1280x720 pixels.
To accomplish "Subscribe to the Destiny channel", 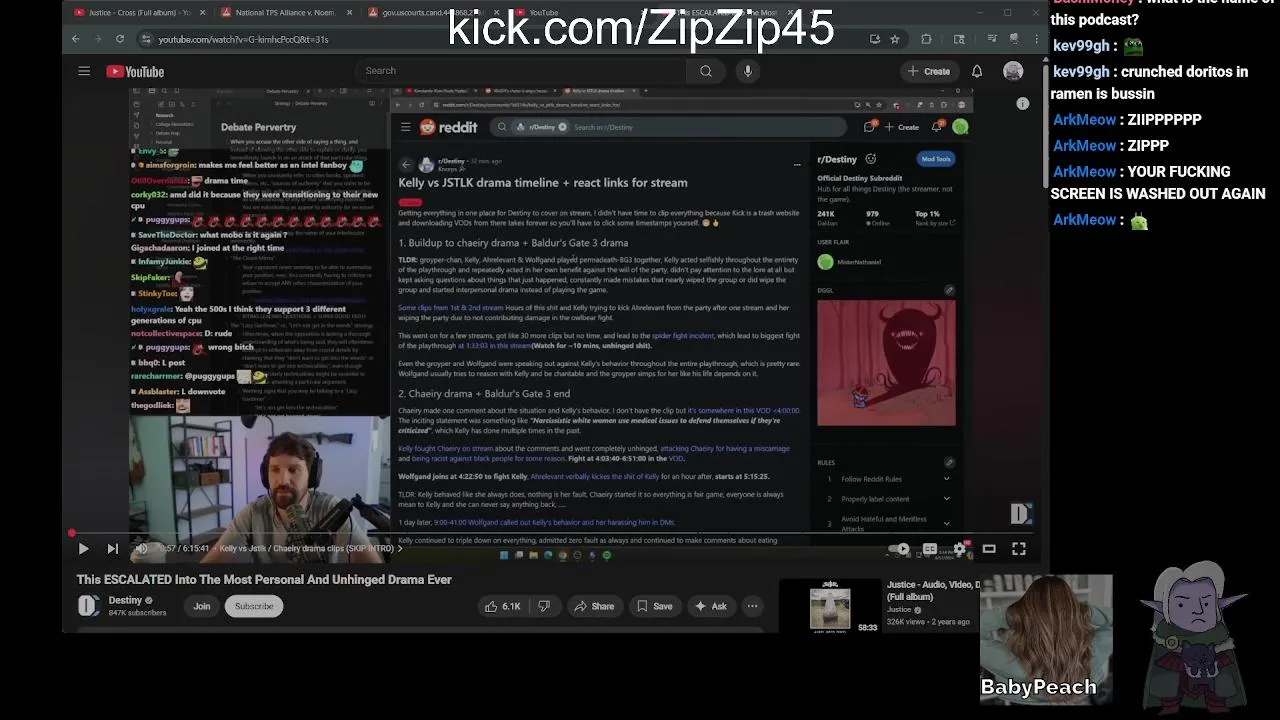I will tap(254, 606).
